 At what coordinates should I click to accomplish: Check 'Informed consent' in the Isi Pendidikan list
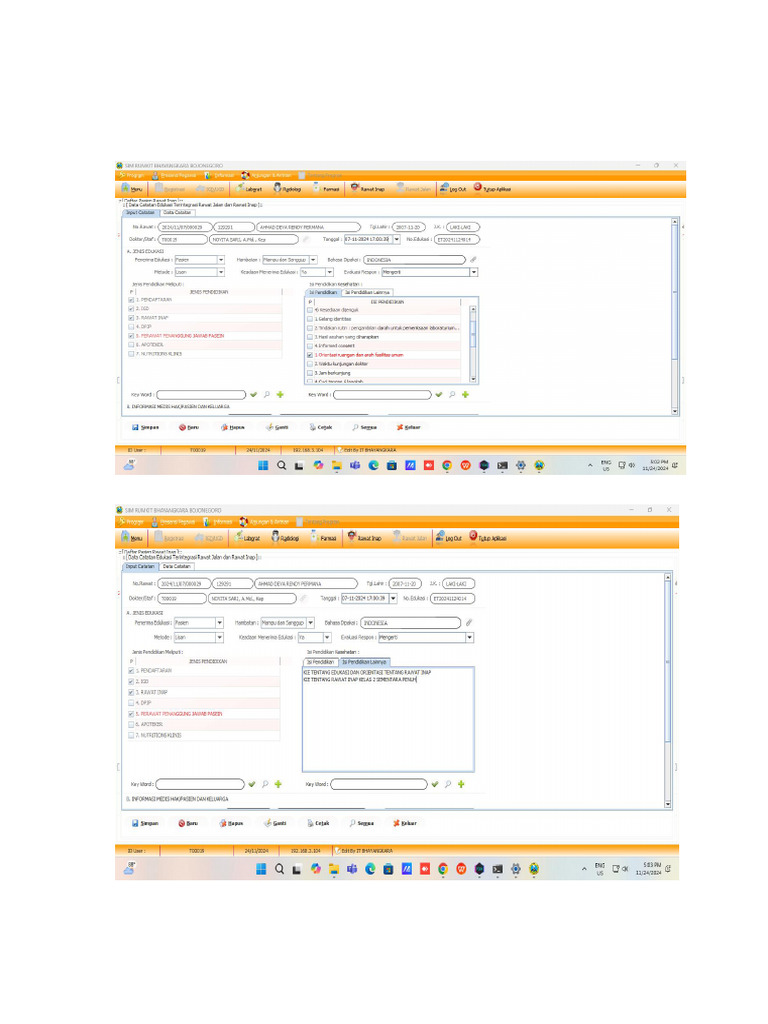point(310,345)
